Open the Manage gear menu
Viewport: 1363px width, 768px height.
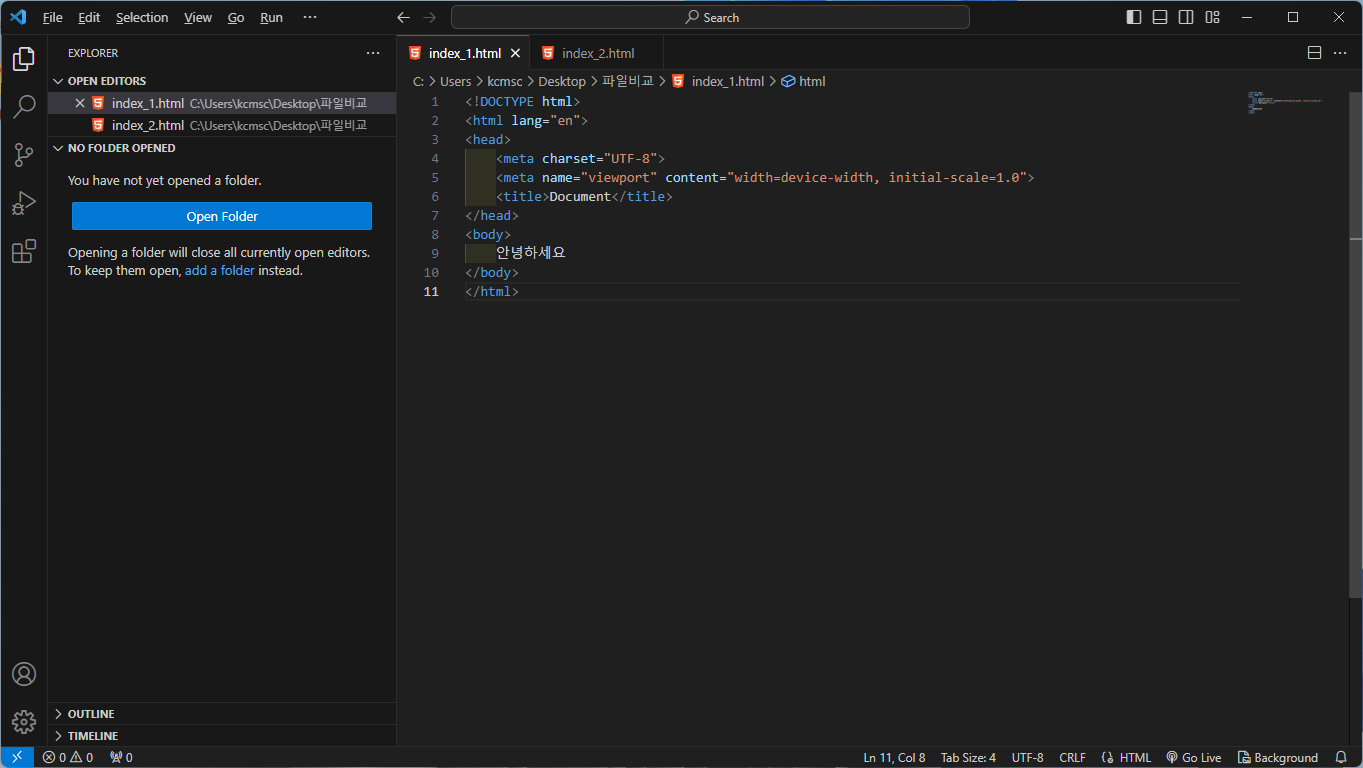[24, 721]
